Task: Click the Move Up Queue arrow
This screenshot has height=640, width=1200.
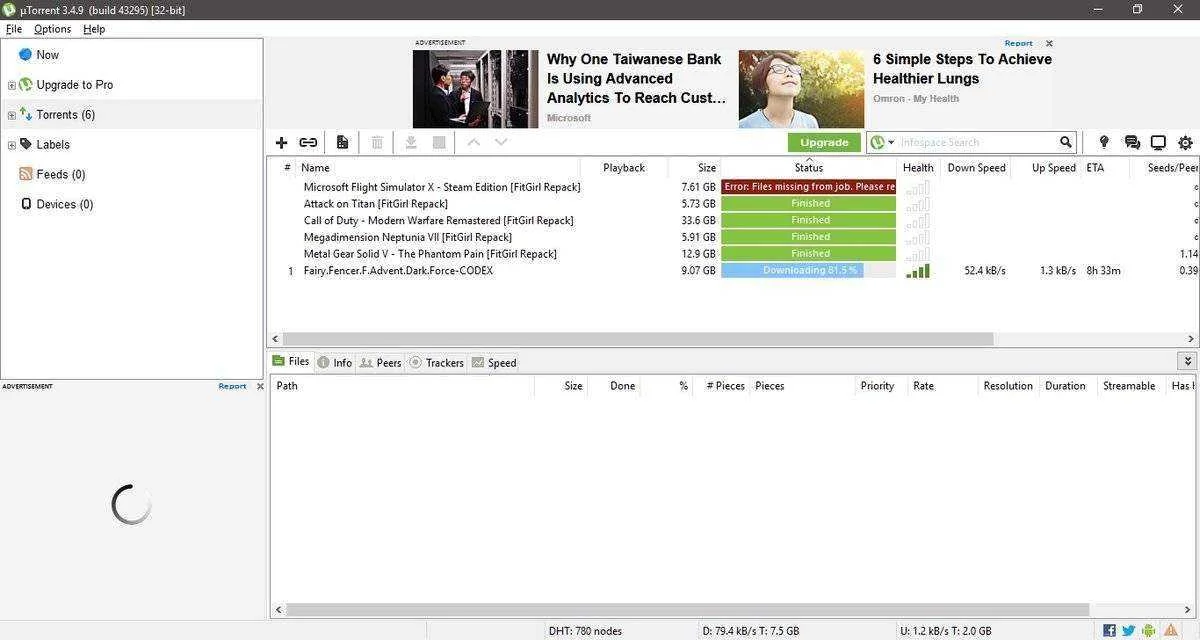Action: point(474,142)
